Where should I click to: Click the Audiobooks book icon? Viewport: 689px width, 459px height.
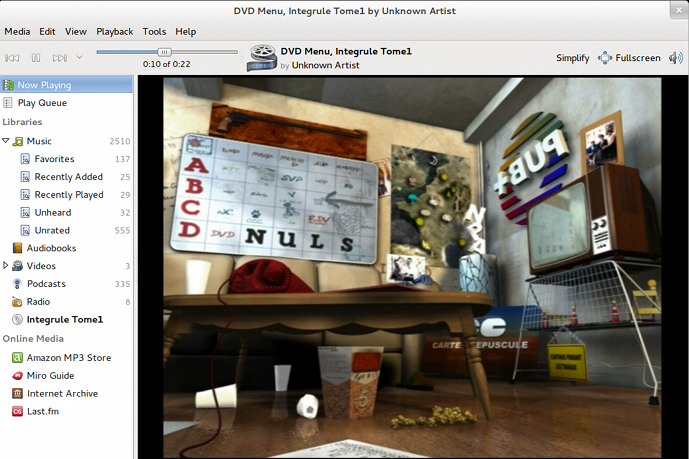pos(17,248)
